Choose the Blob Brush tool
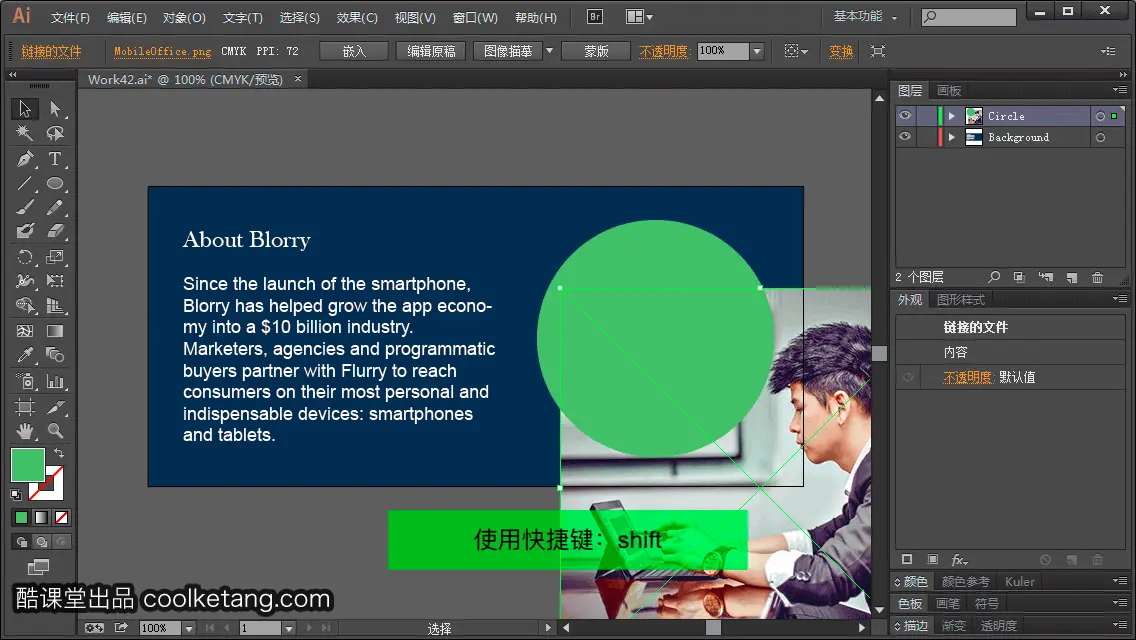Screen dimensions: 1136x640 coord(25,232)
